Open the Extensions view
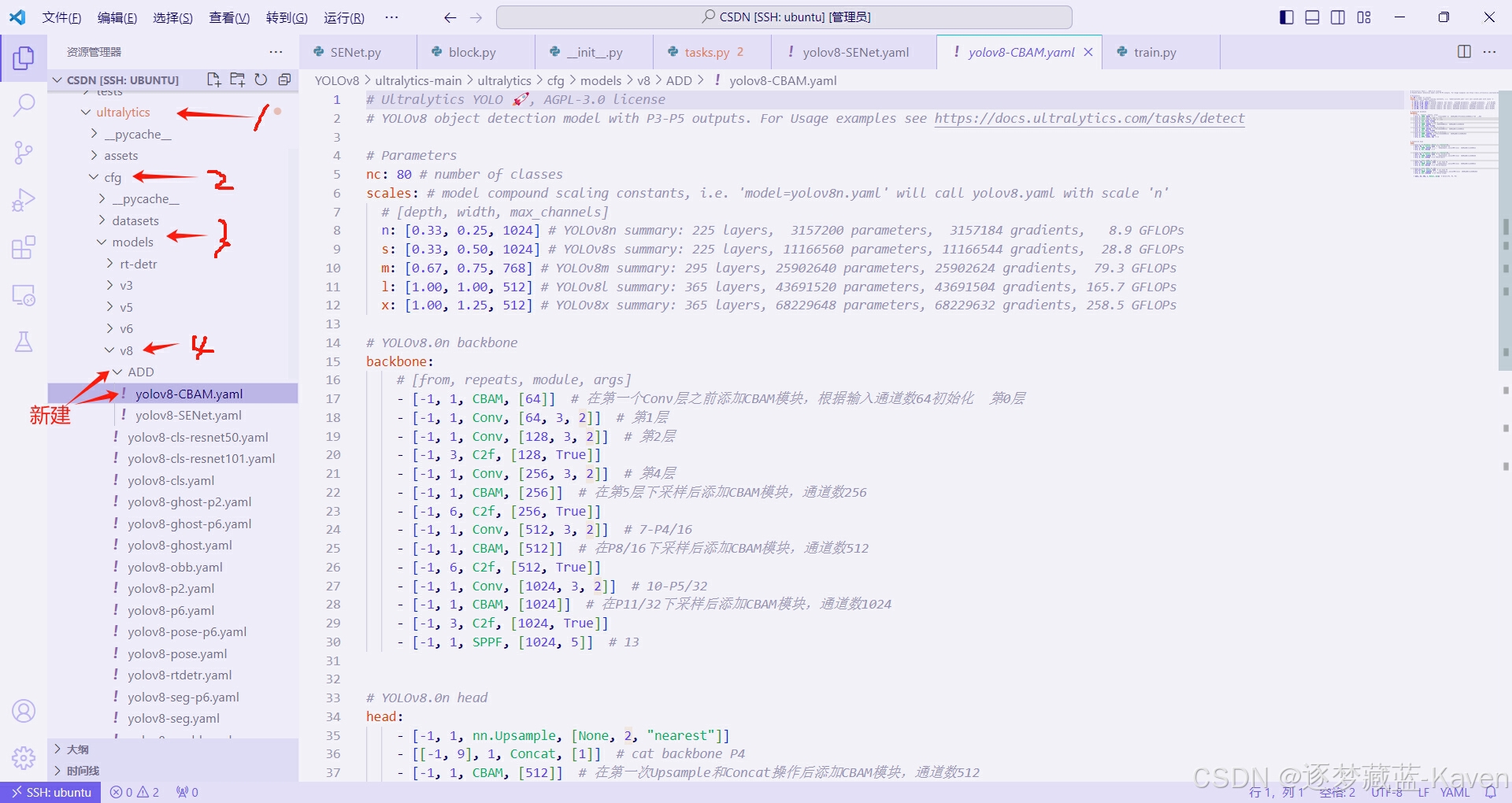The image size is (1512, 803). click(24, 247)
